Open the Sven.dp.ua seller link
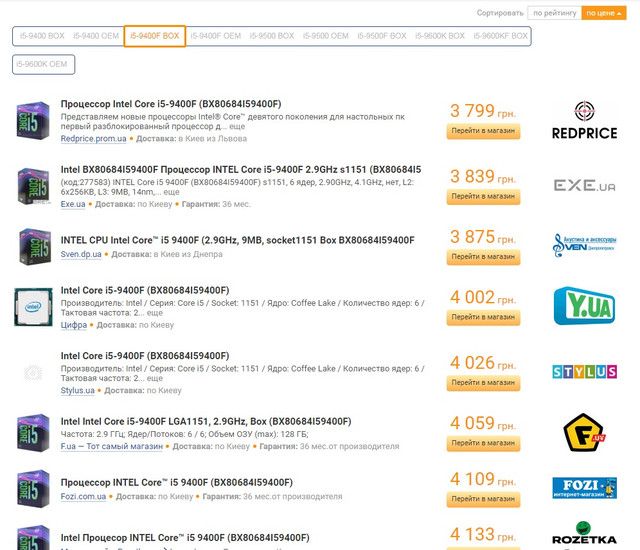Screen dimensions: 640x550 click(x=81, y=254)
